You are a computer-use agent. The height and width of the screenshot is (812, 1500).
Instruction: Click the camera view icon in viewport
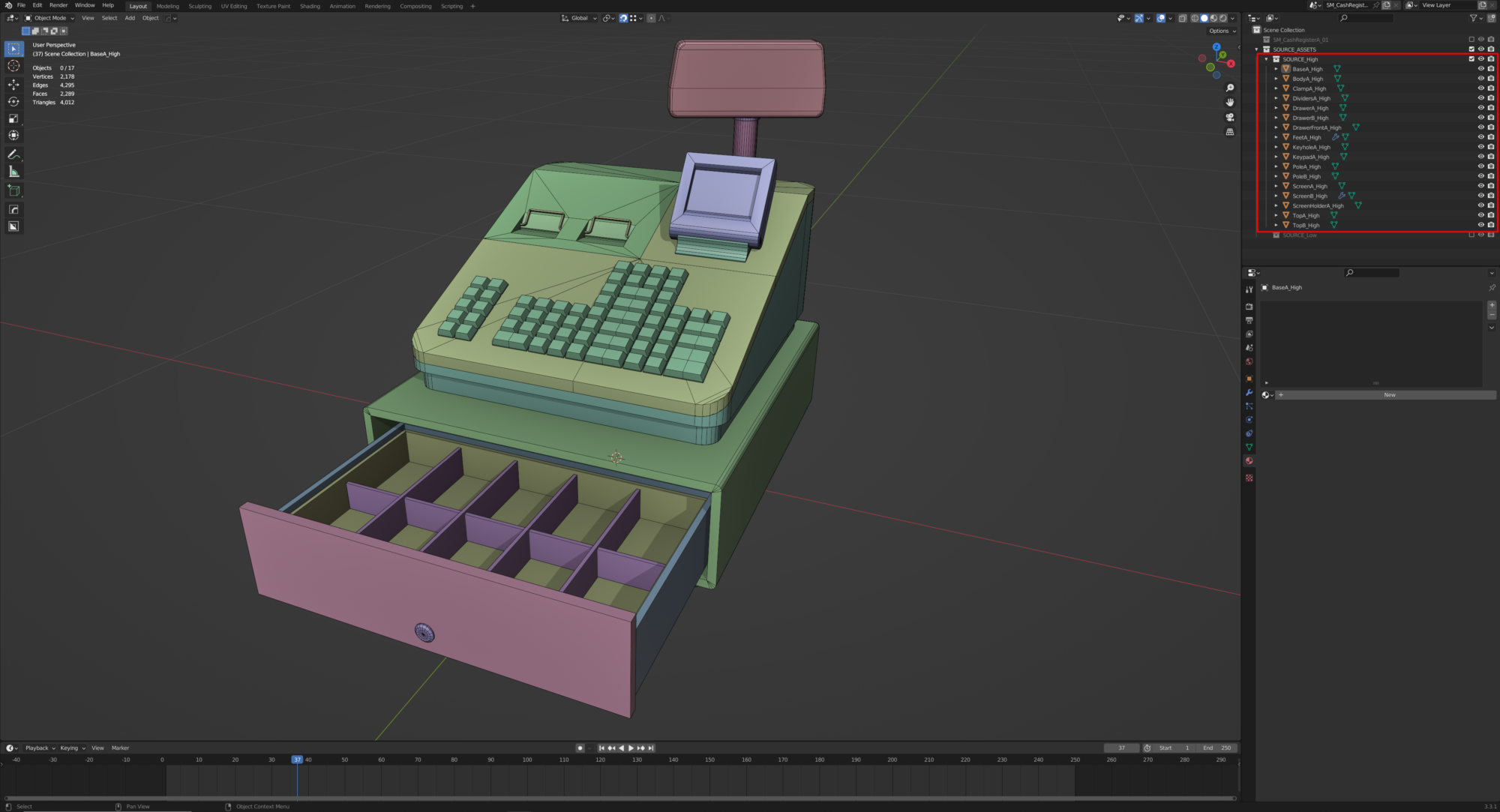pos(1230,118)
